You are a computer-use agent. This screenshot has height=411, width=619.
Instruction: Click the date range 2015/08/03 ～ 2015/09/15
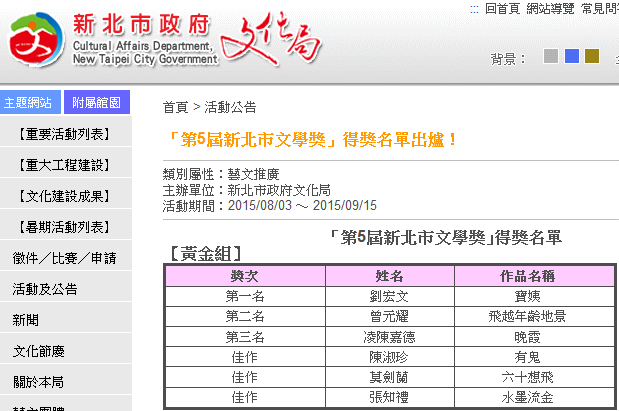pos(302,206)
